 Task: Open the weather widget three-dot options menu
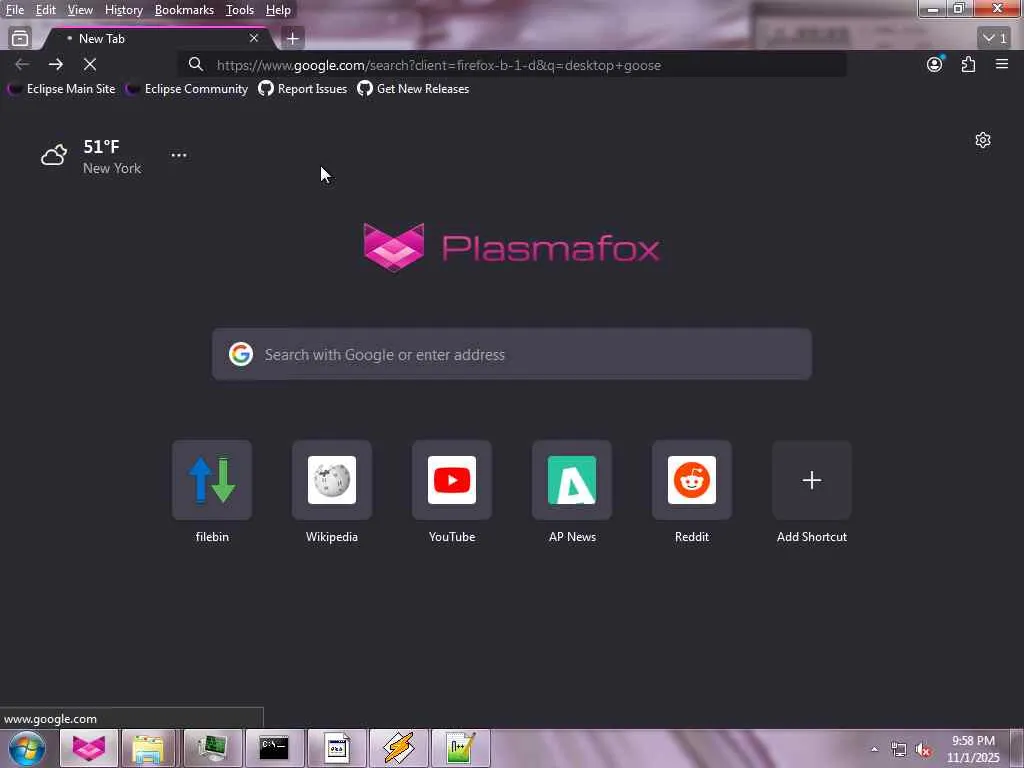tap(179, 155)
